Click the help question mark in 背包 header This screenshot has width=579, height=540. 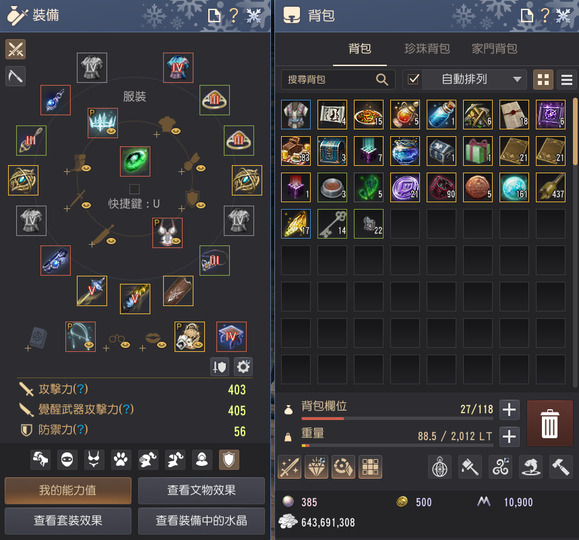click(x=545, y=16)
